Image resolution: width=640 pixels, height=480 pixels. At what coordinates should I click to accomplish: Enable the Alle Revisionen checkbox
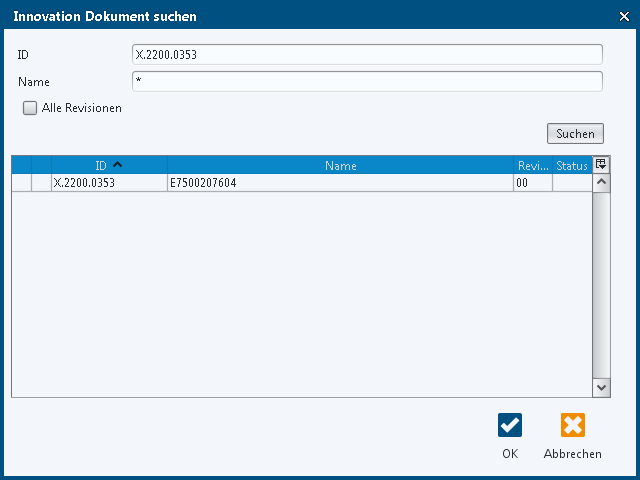30,108
